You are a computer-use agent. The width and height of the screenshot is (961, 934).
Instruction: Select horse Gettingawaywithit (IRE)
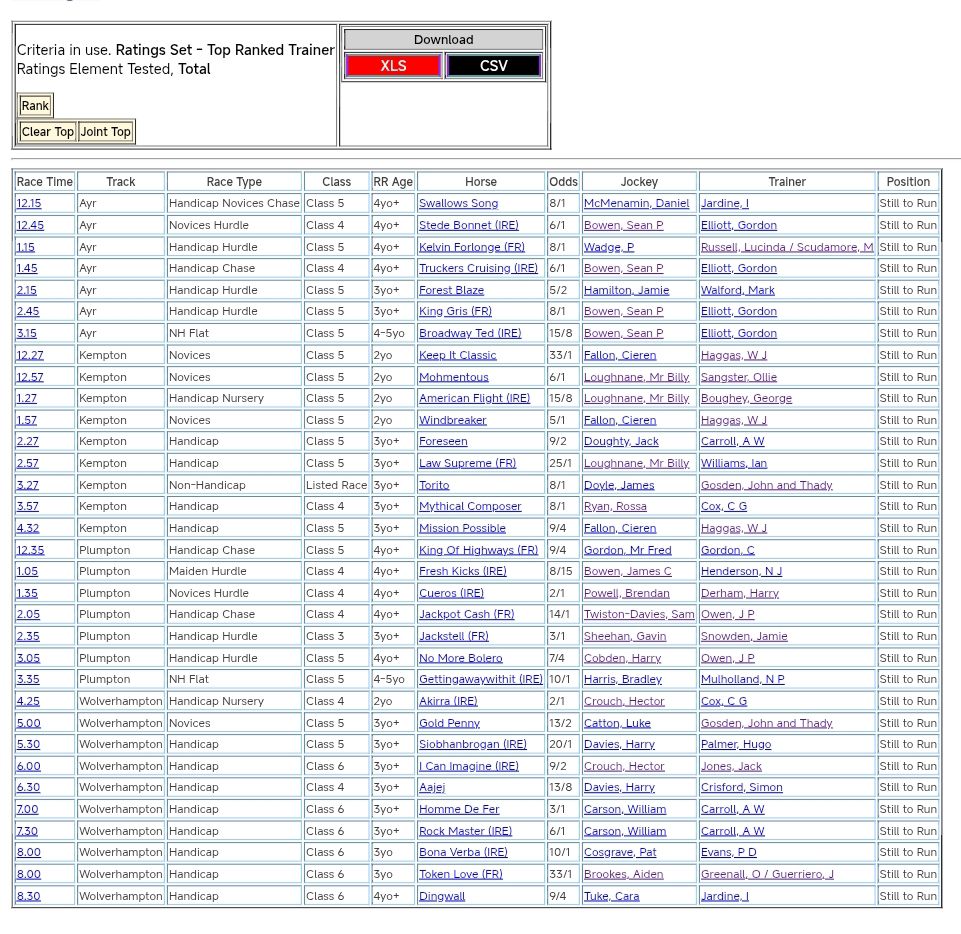(480, 680)
